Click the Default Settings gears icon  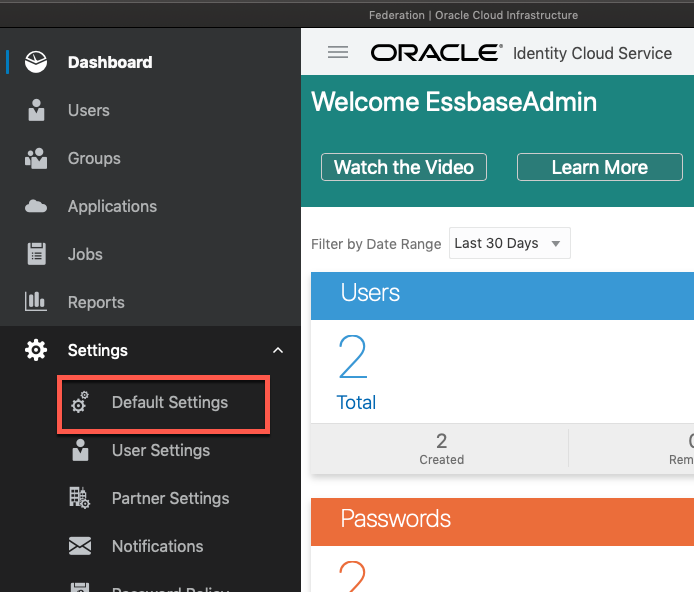[x=80, y=402]
